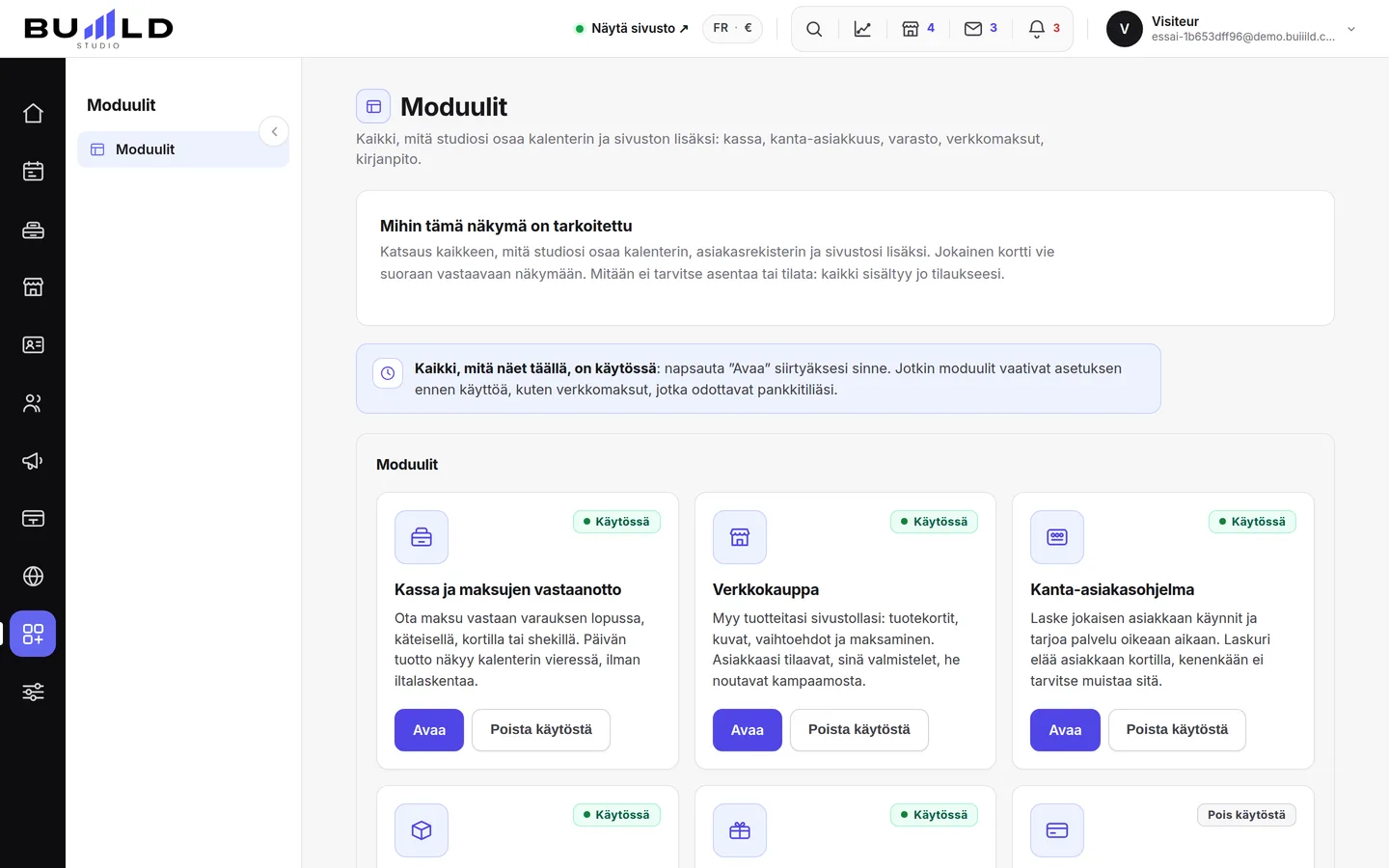1389x868 pixels.
Task: Click the Näytä sivusto link
Action: point(632,29)
